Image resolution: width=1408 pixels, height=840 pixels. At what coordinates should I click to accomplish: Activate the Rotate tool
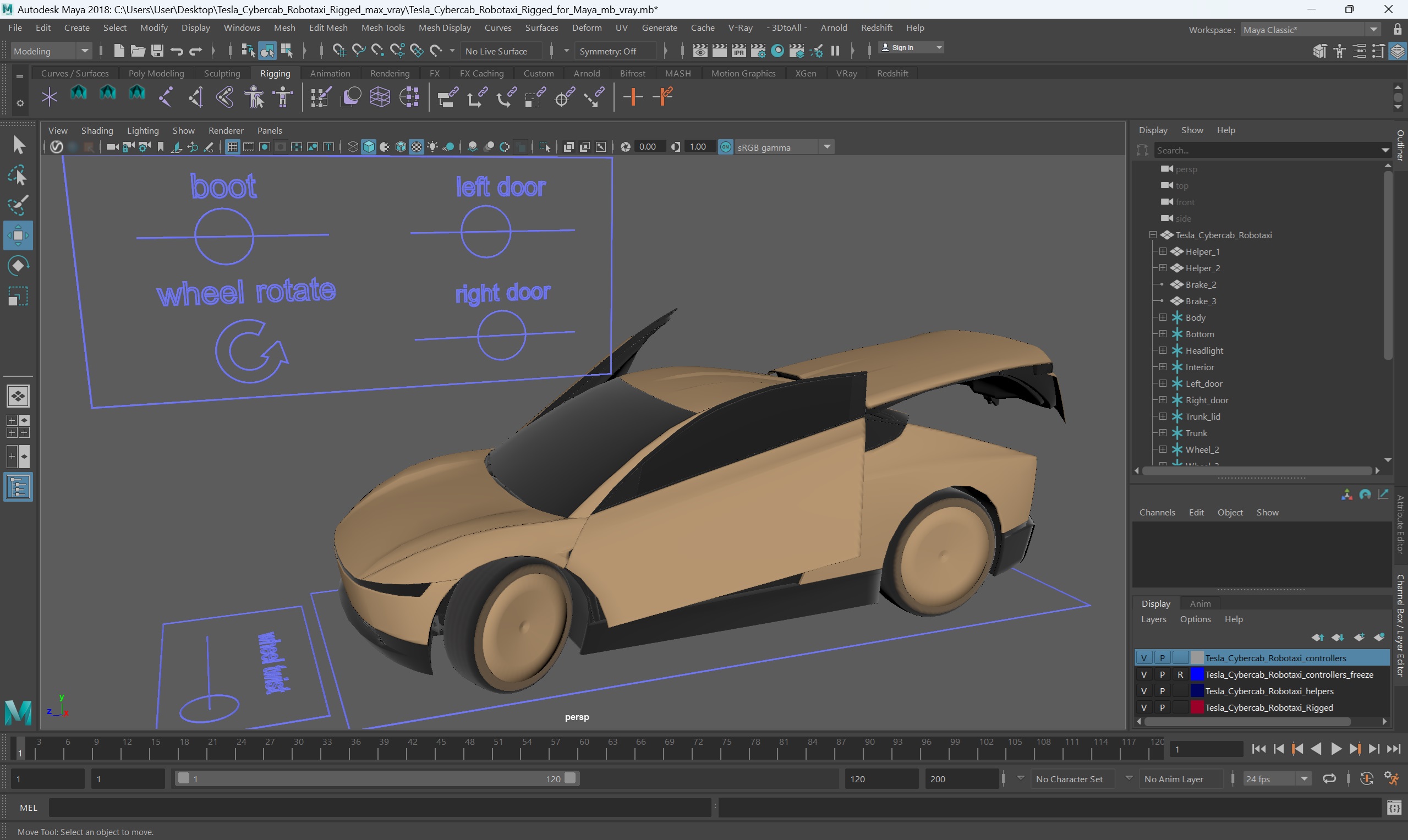(18, 266)
